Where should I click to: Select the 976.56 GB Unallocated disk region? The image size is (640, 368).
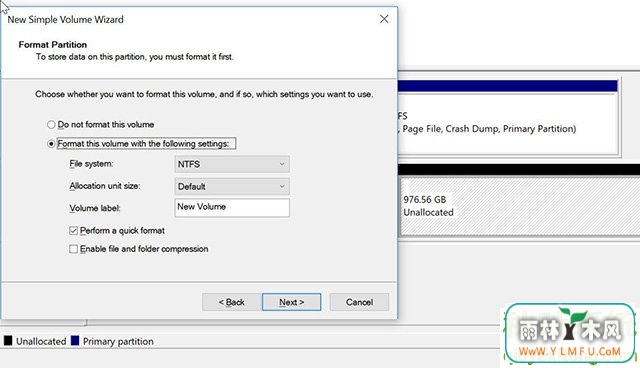pyautogui.click(x=520, y=206)
